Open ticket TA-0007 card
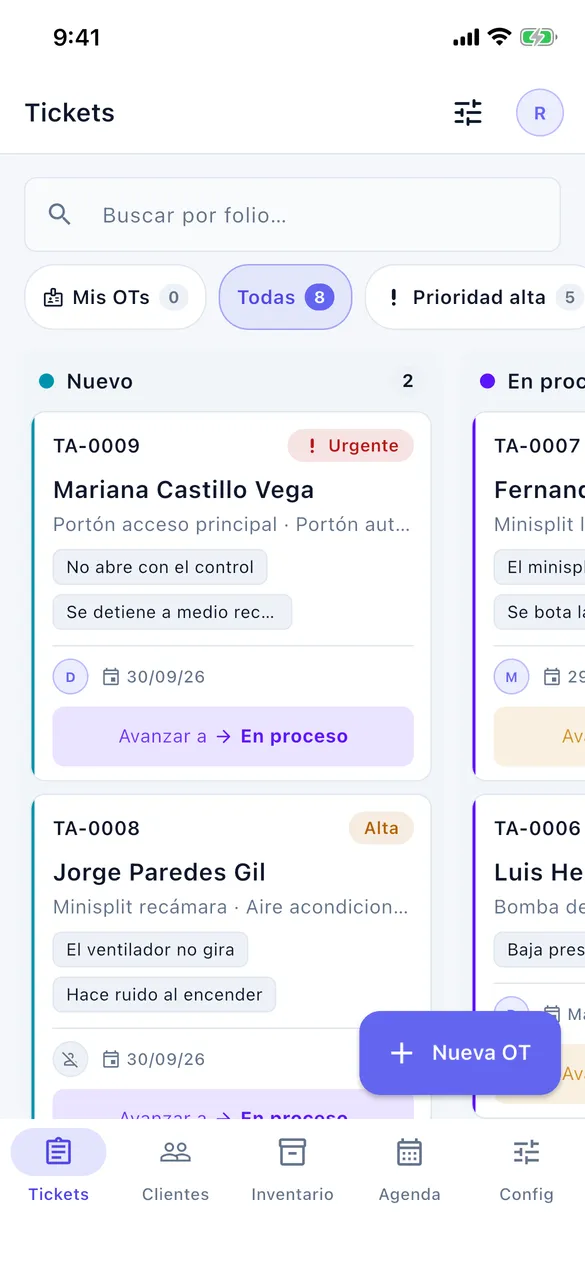Screen dimensions: 585x1266 pos(529,596)
